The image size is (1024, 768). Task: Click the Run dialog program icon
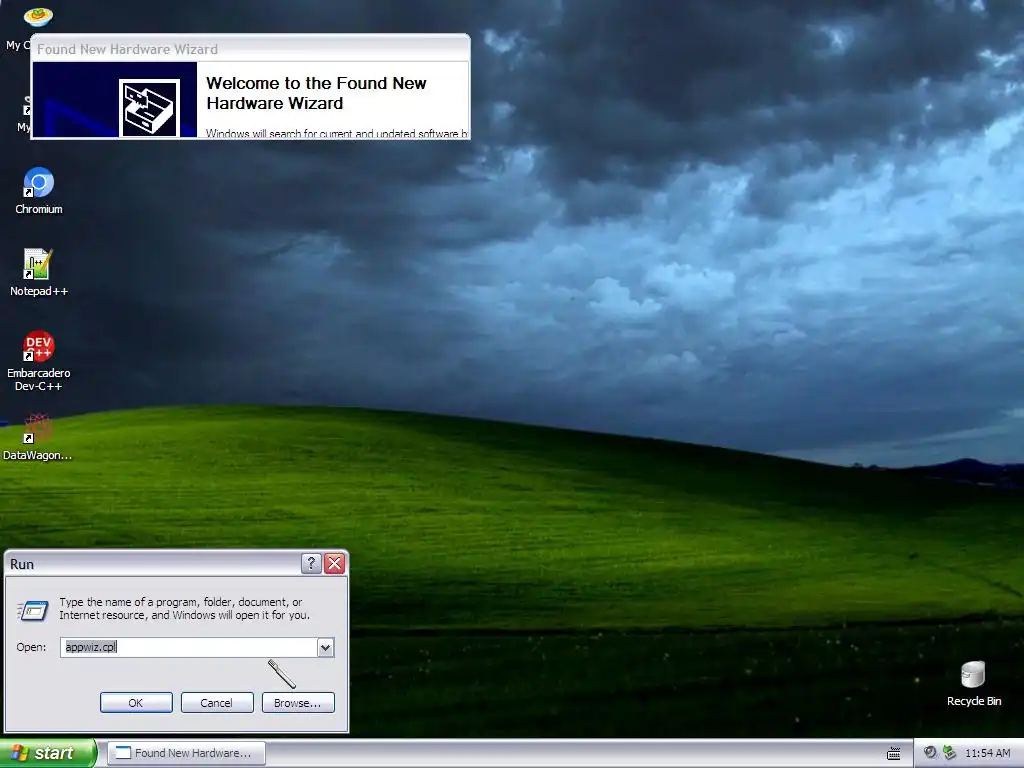click(x=32, y=610)
